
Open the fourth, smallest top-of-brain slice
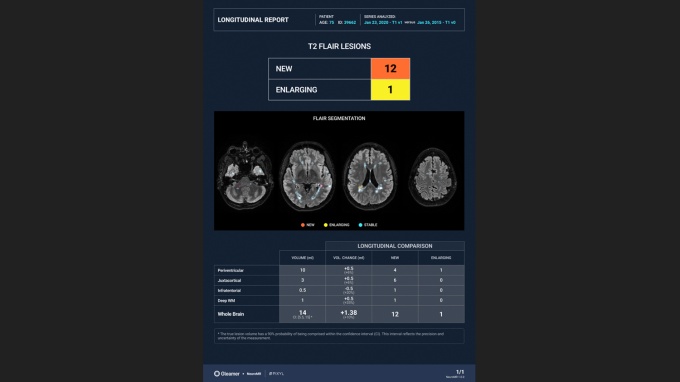click(x=432, y=176)
